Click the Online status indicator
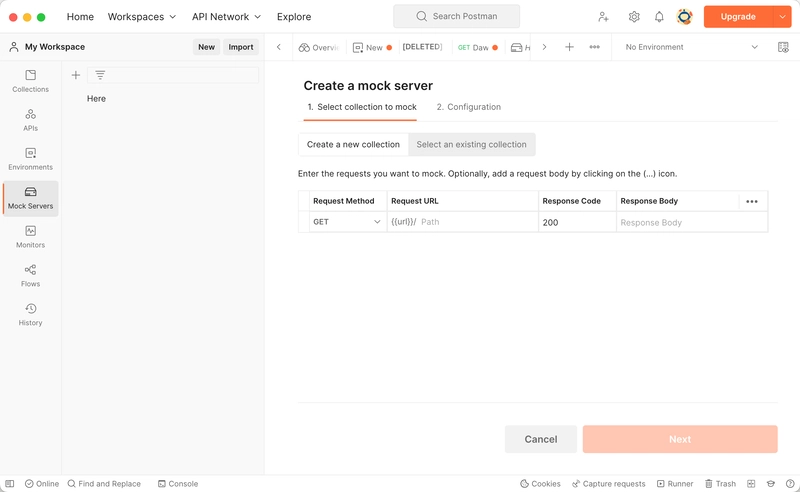The width and height of the screenshot is (800, 492). click(x=42, y=484)
